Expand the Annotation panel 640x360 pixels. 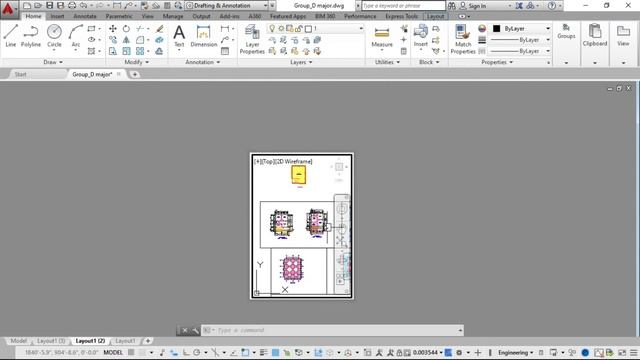pos(203,62)
